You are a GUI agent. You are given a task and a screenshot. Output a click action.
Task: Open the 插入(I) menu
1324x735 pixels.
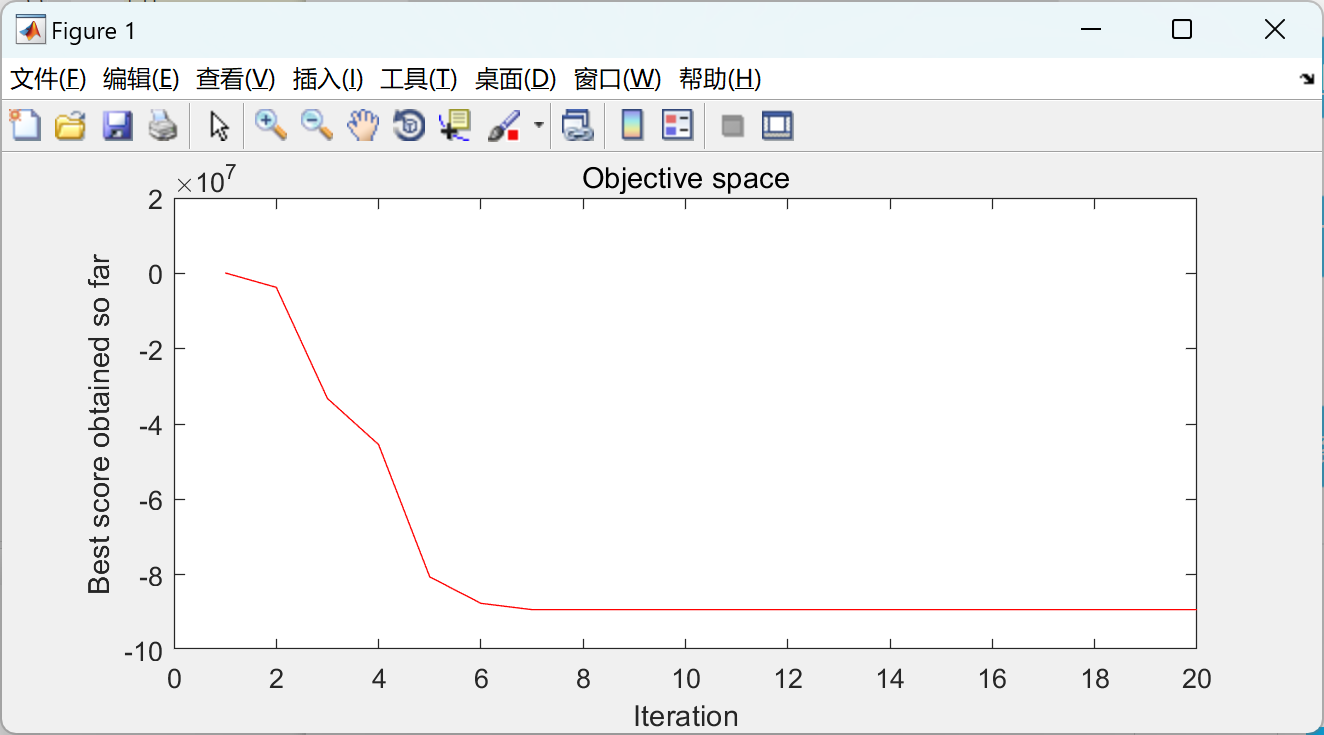pyautogui.click(x=327, y=79)
